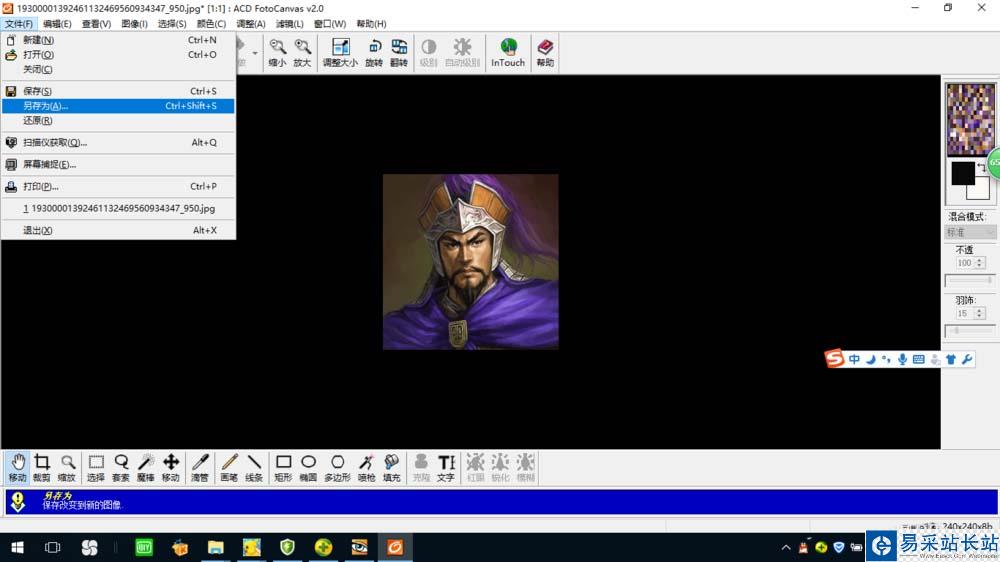This screenshot has height=562, width=1000.
Task: Open the 文件(F) menu
Action: [18, 24]
